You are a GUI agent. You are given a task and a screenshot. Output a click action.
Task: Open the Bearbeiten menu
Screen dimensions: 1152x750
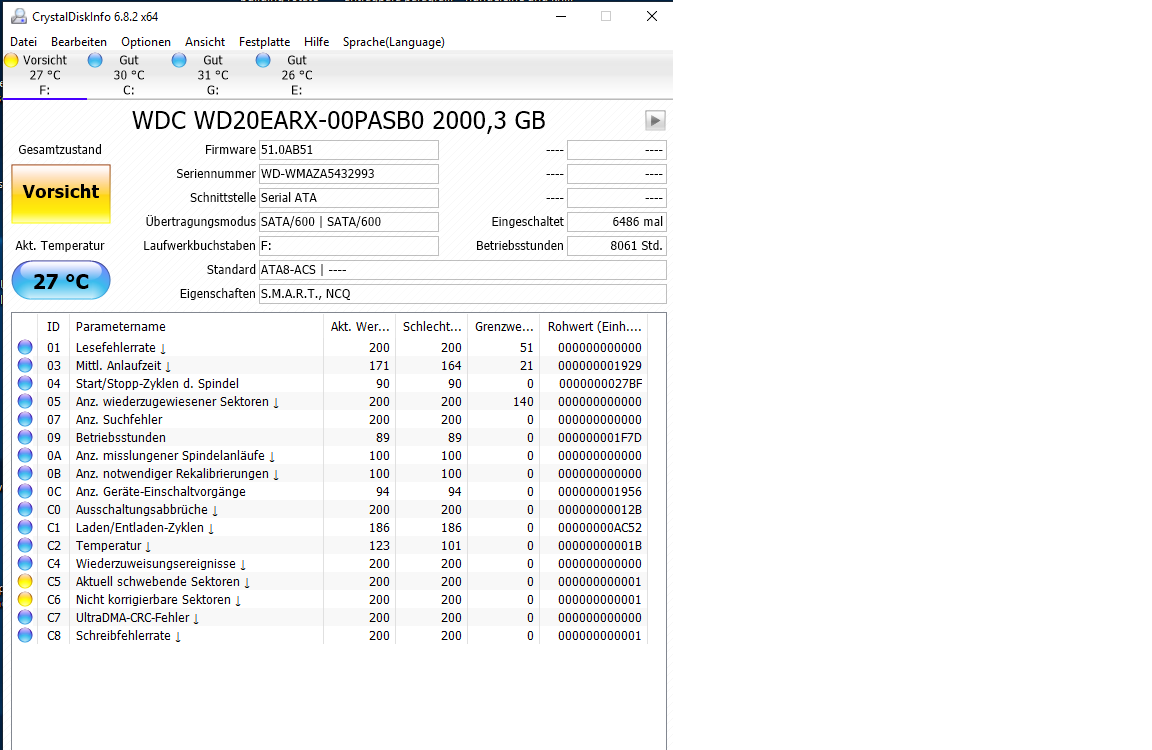(79, 42)
